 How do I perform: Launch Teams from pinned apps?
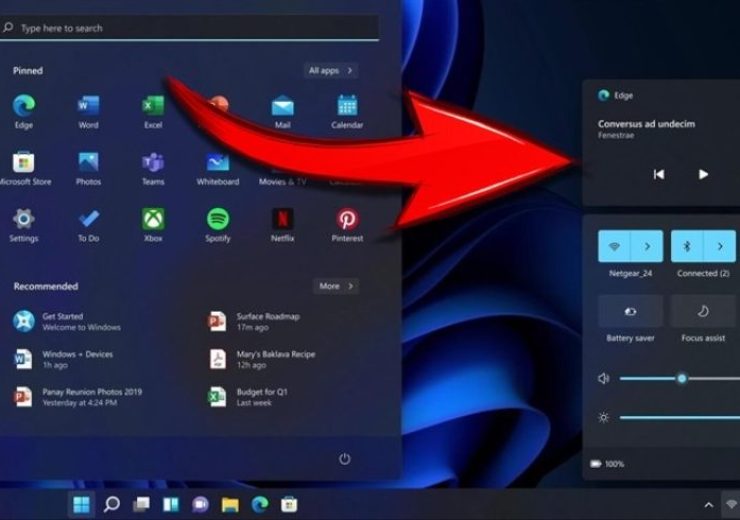[153, 168]
